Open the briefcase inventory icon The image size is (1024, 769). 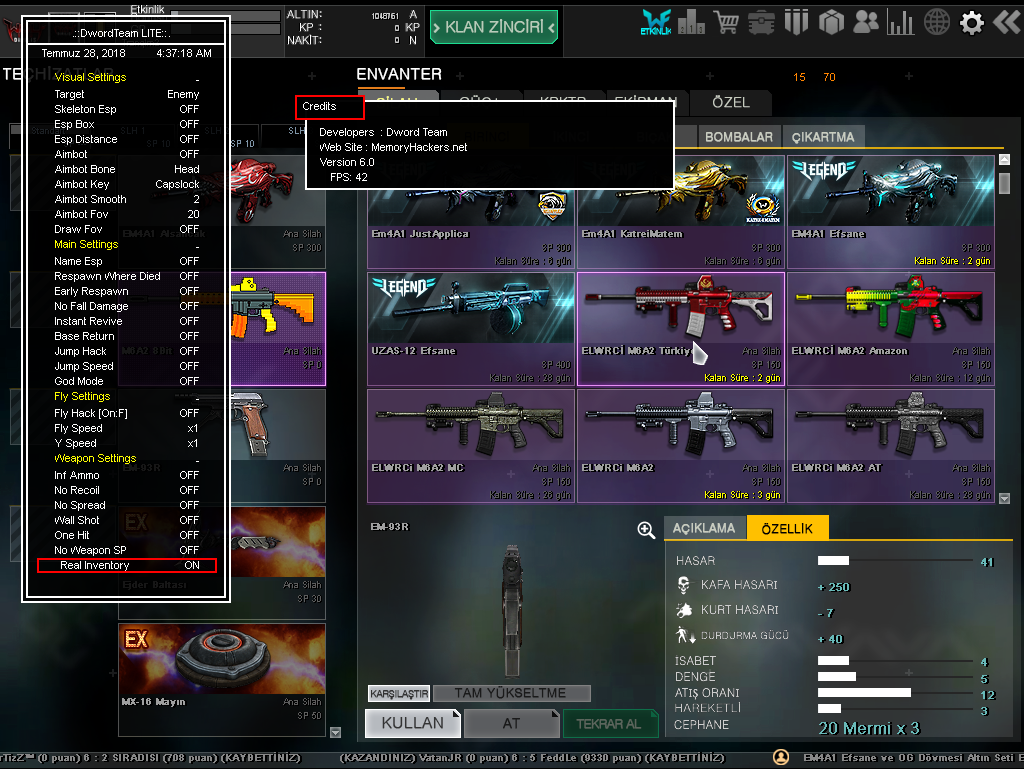(761, 23)
